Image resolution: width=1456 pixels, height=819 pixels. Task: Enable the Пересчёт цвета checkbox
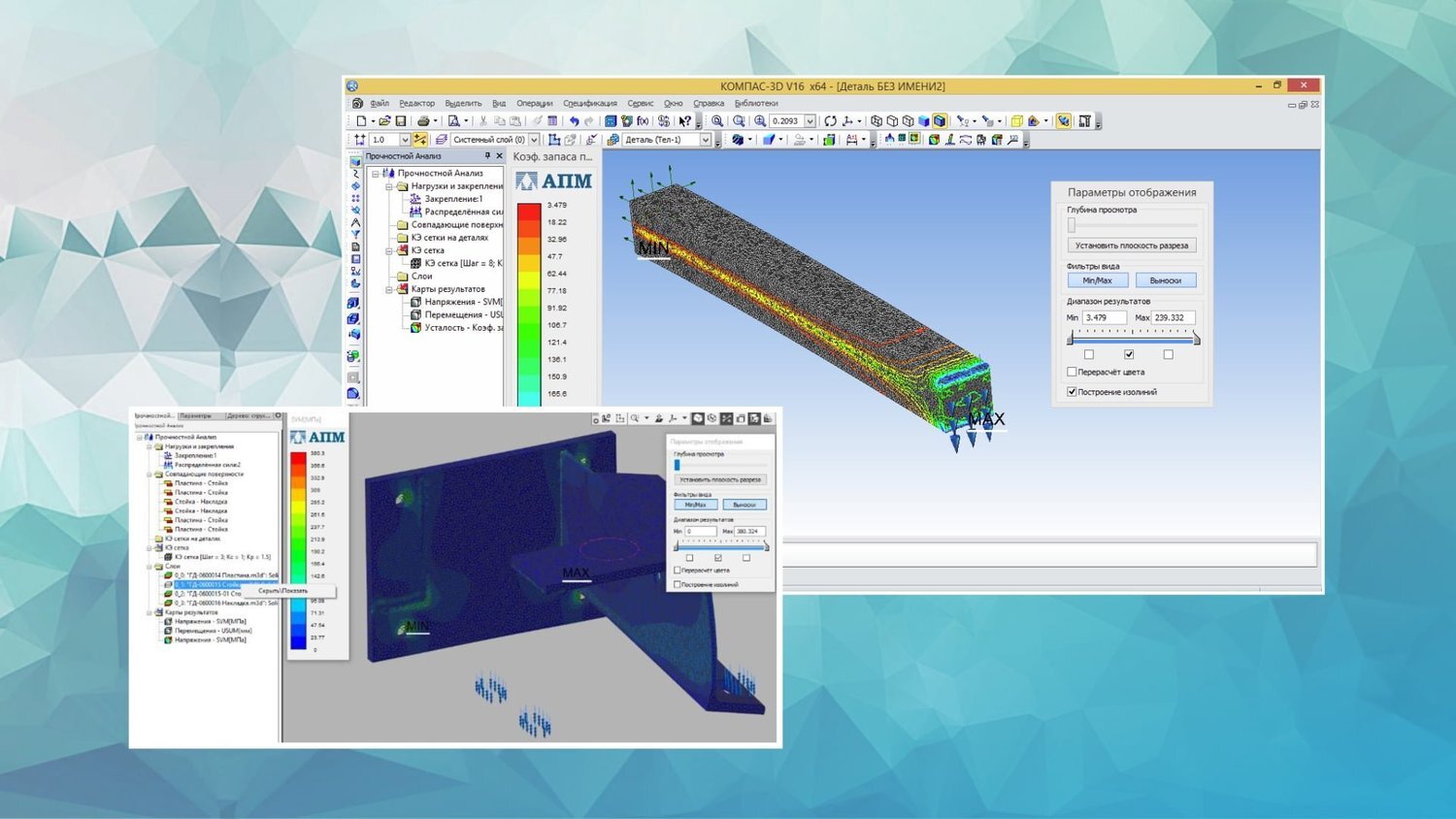tap(1072, 372)
